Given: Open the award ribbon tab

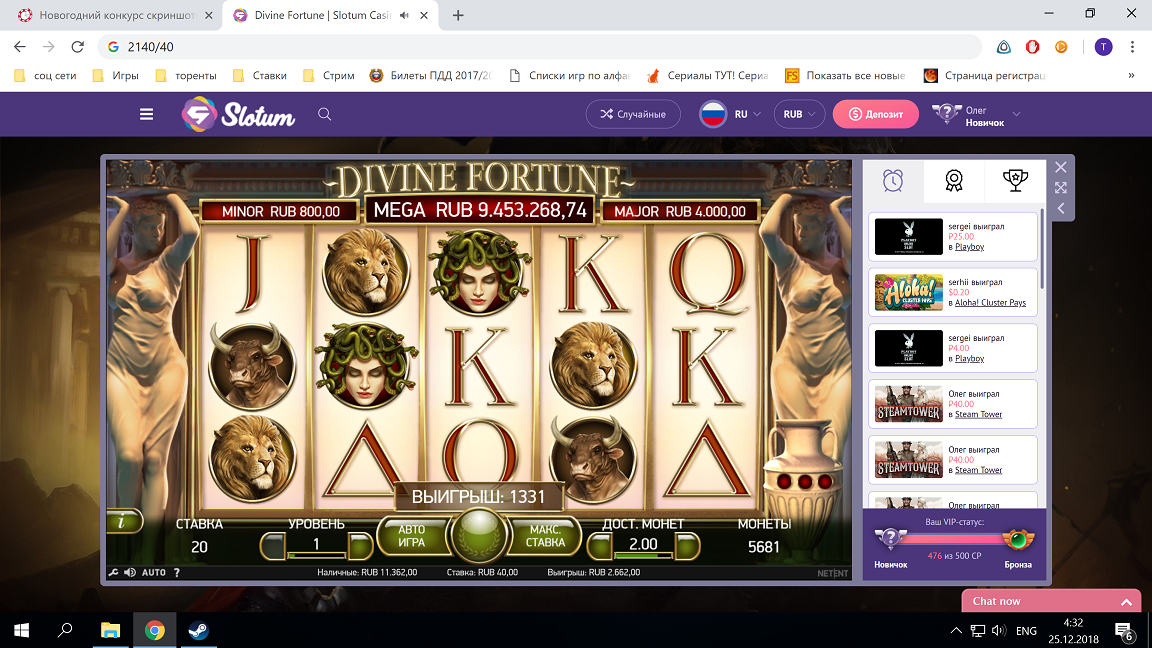Looking at the screenshot, I should click(954, 181).
